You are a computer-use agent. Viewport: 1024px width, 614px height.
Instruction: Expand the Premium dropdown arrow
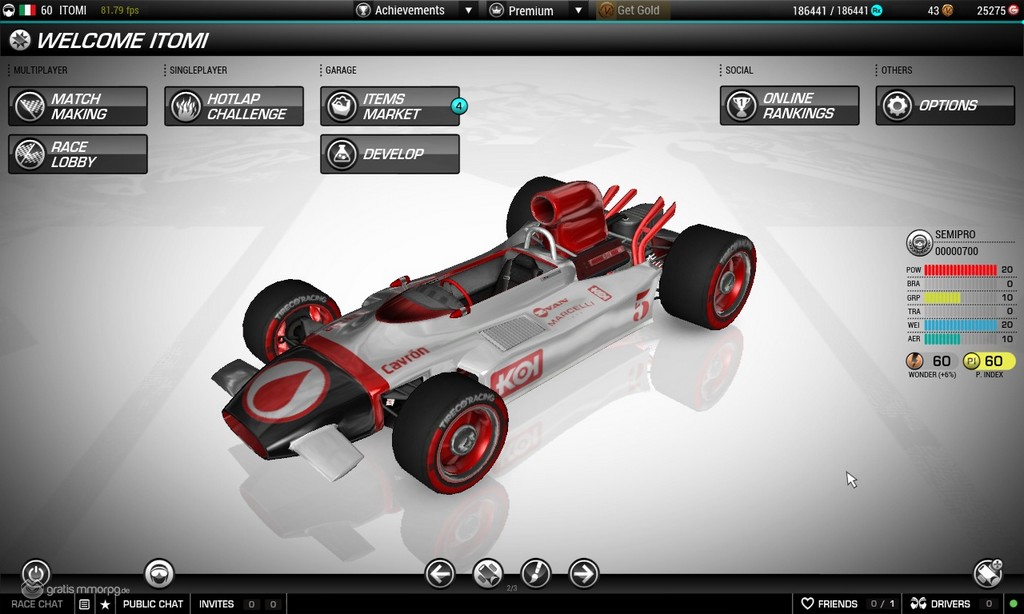576,10
